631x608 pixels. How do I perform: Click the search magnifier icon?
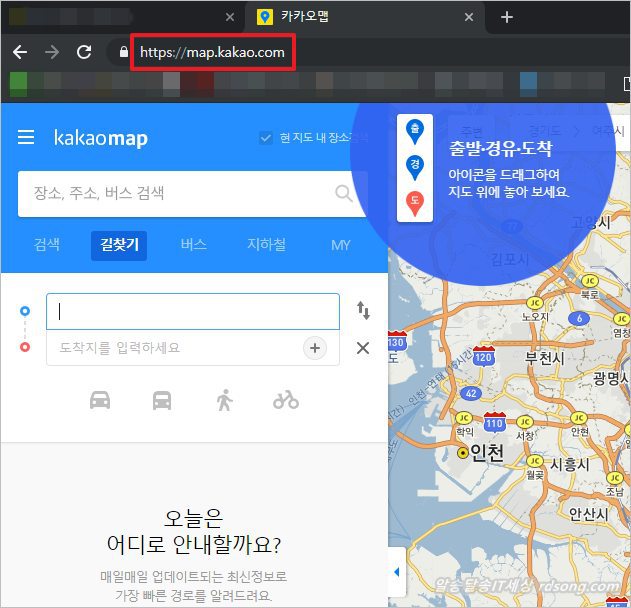(344, 193)
